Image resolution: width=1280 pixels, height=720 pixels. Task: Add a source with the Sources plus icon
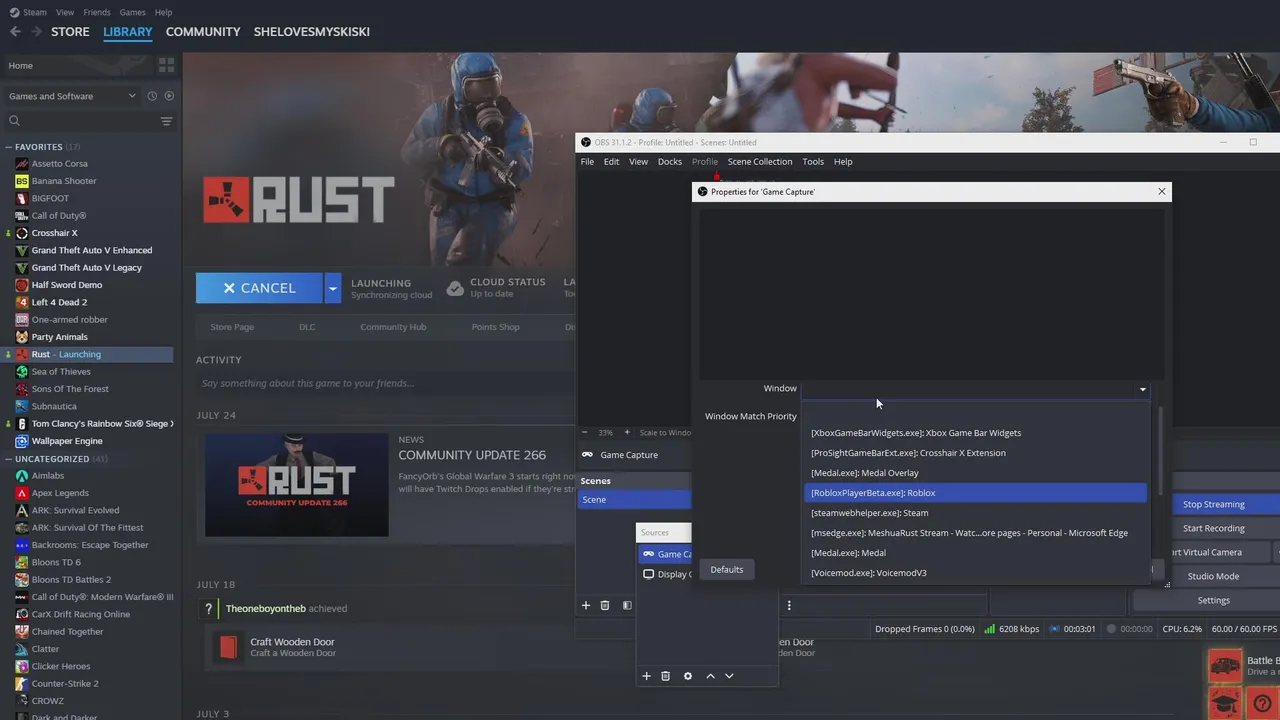646,676
